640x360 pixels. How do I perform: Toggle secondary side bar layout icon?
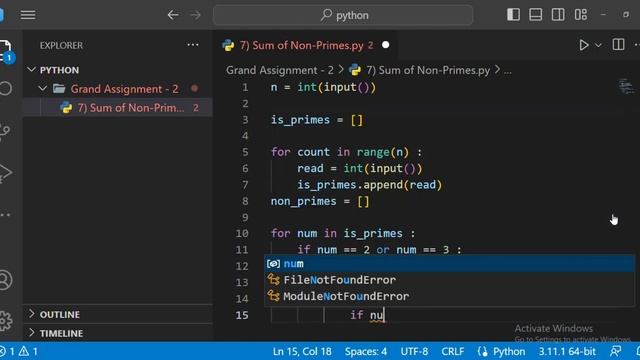pyautogui.click(x=558, y=15)
